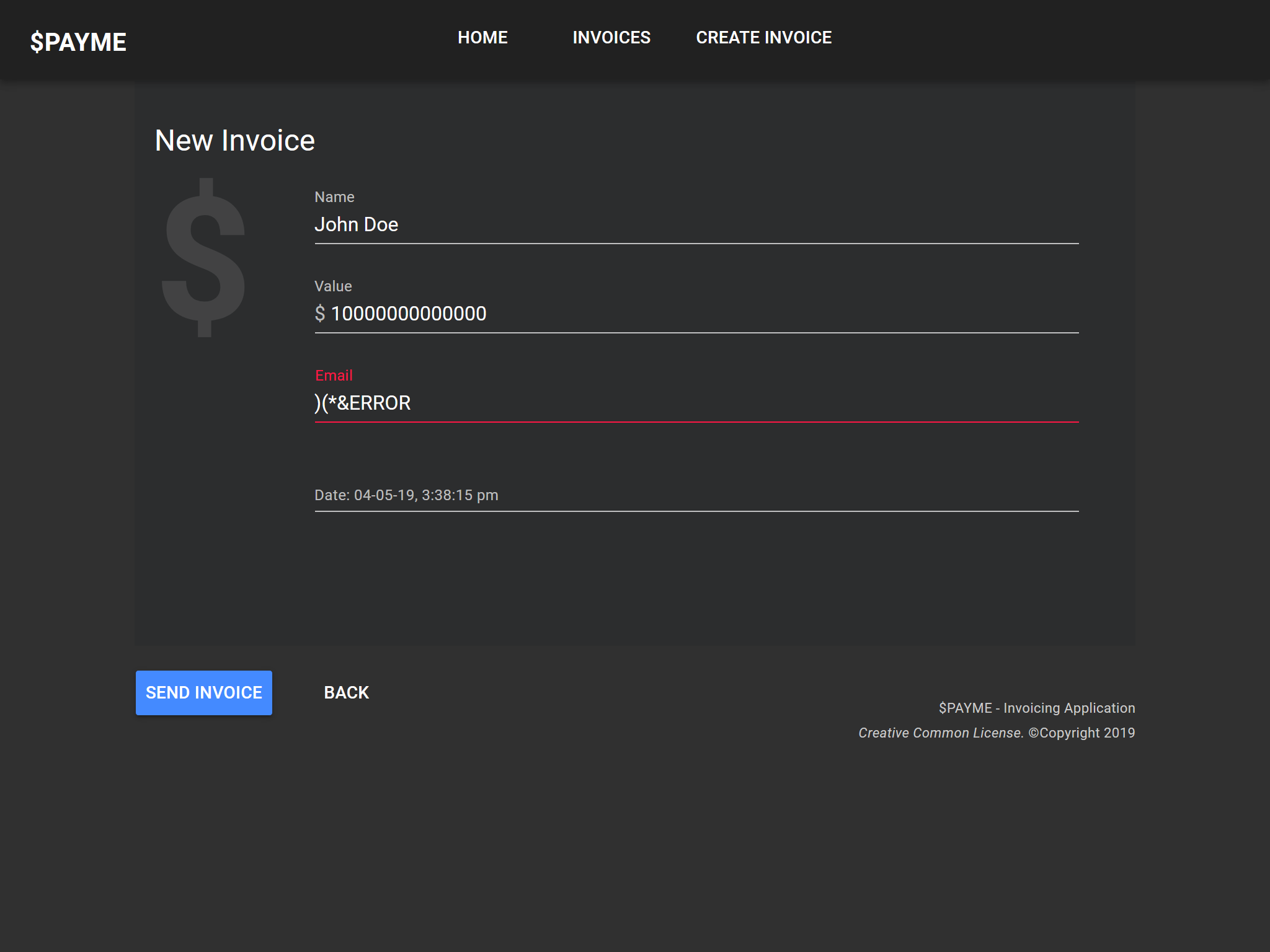Image resolution: width=1270 pixels, height=952 pixels.
Task: Click the Date field text
Action: [406, 495]
